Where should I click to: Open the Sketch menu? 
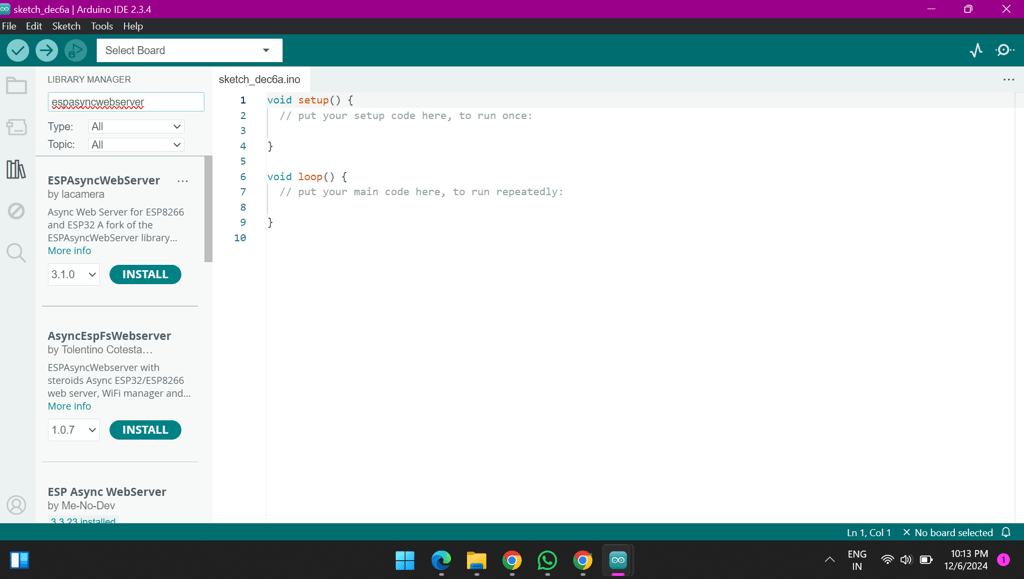66,26
